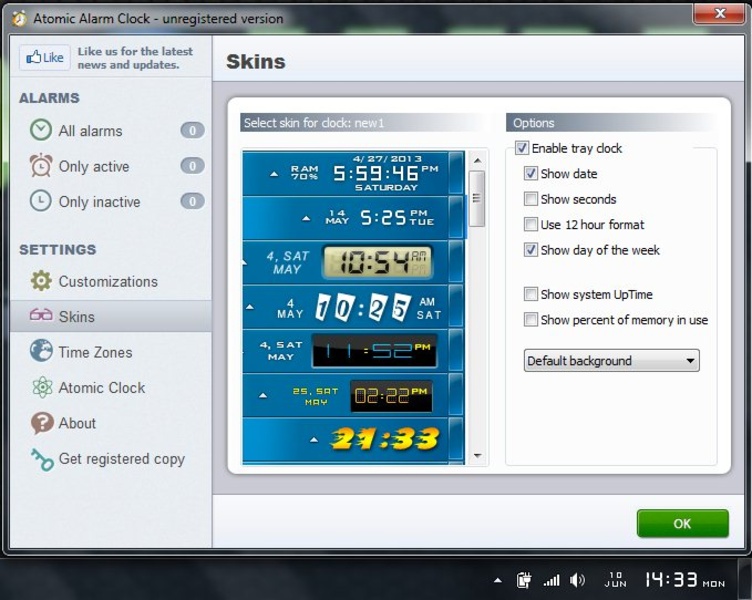The height and width of the screenshot is (600, 752).
Task: Click the Only inactive count badge
Action: pos(192,201)
